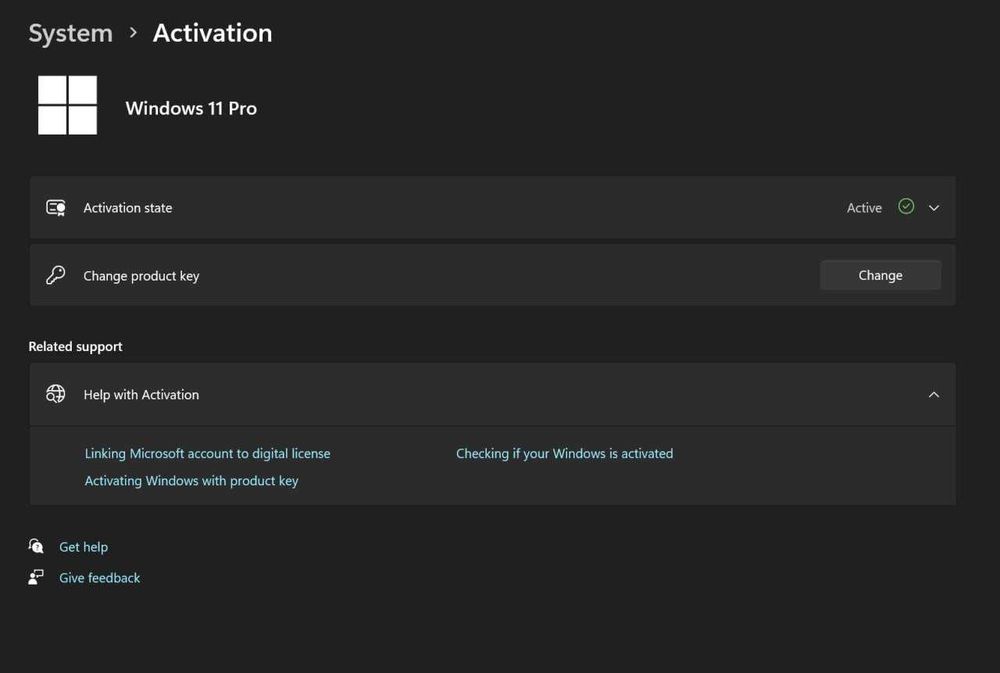The width and height of the screenshot is (1000, 673).
Task: Open Checking if your Windows is activated link
Action: (x=564, y=453)
